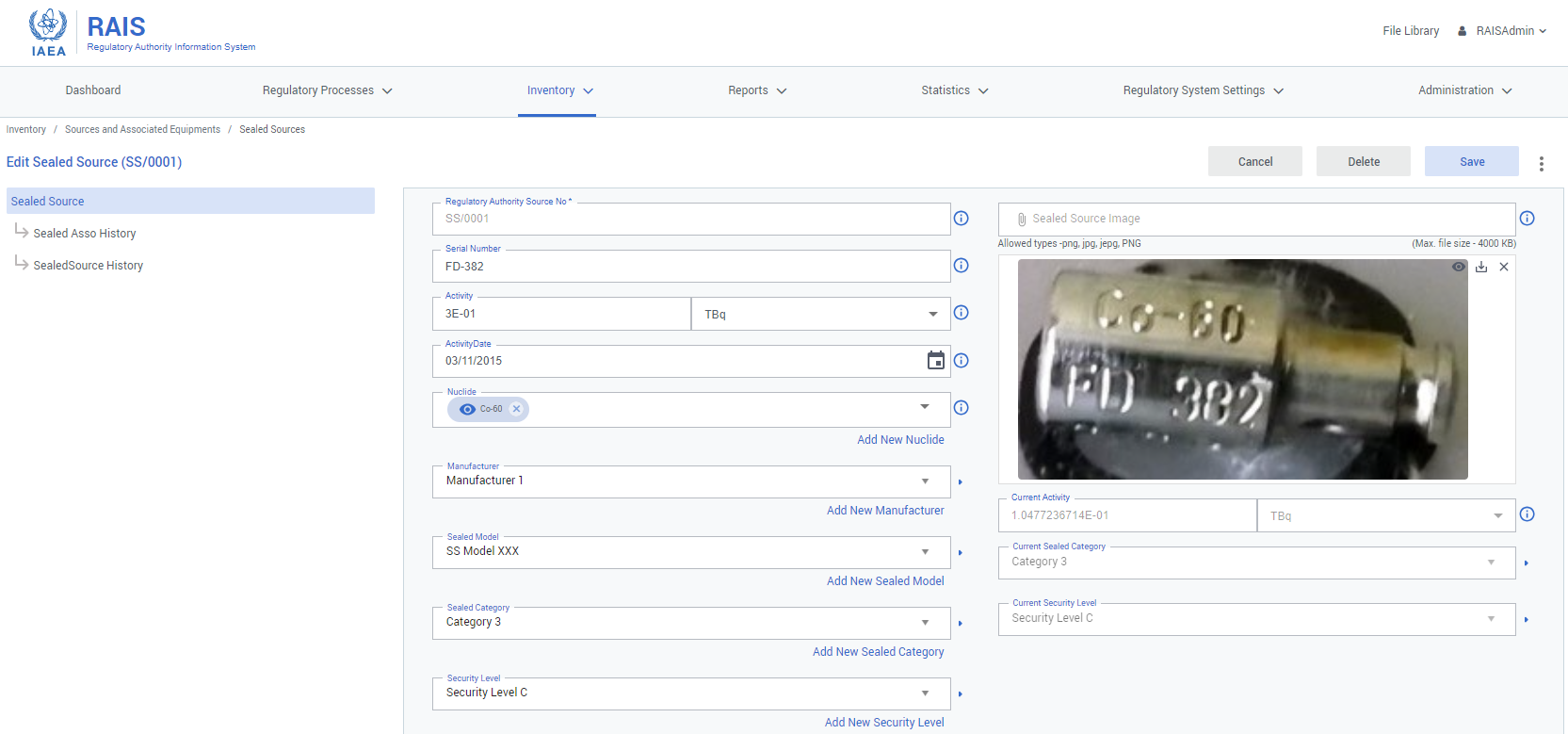This screenshot has height=734, width=1568.
Task: Click arrow icon beside Current Security Level
Action: (x=1526, y=620)
